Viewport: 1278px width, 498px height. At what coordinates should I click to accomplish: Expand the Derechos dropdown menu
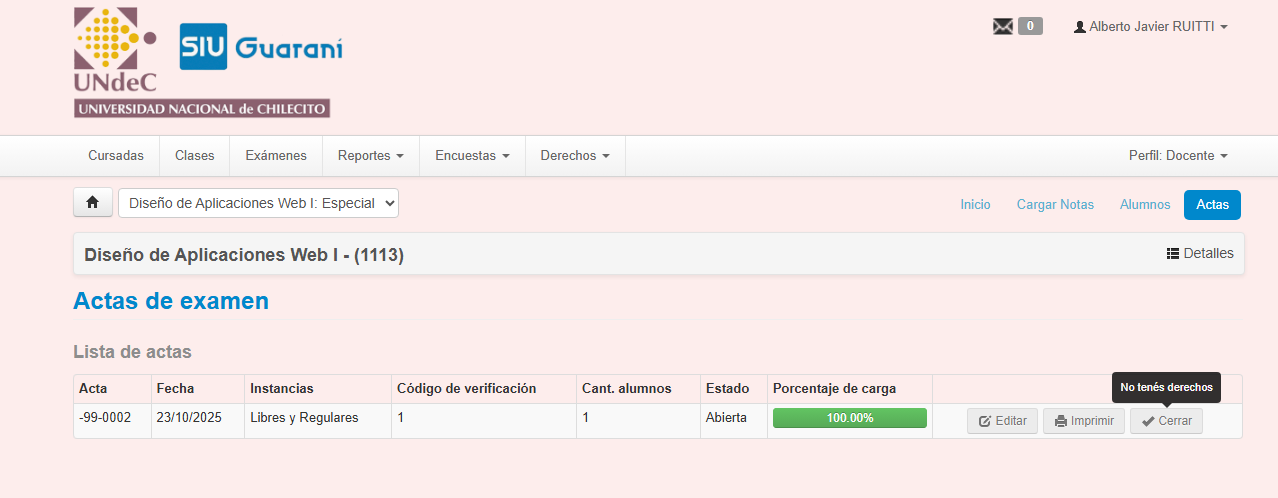point(575,156)
